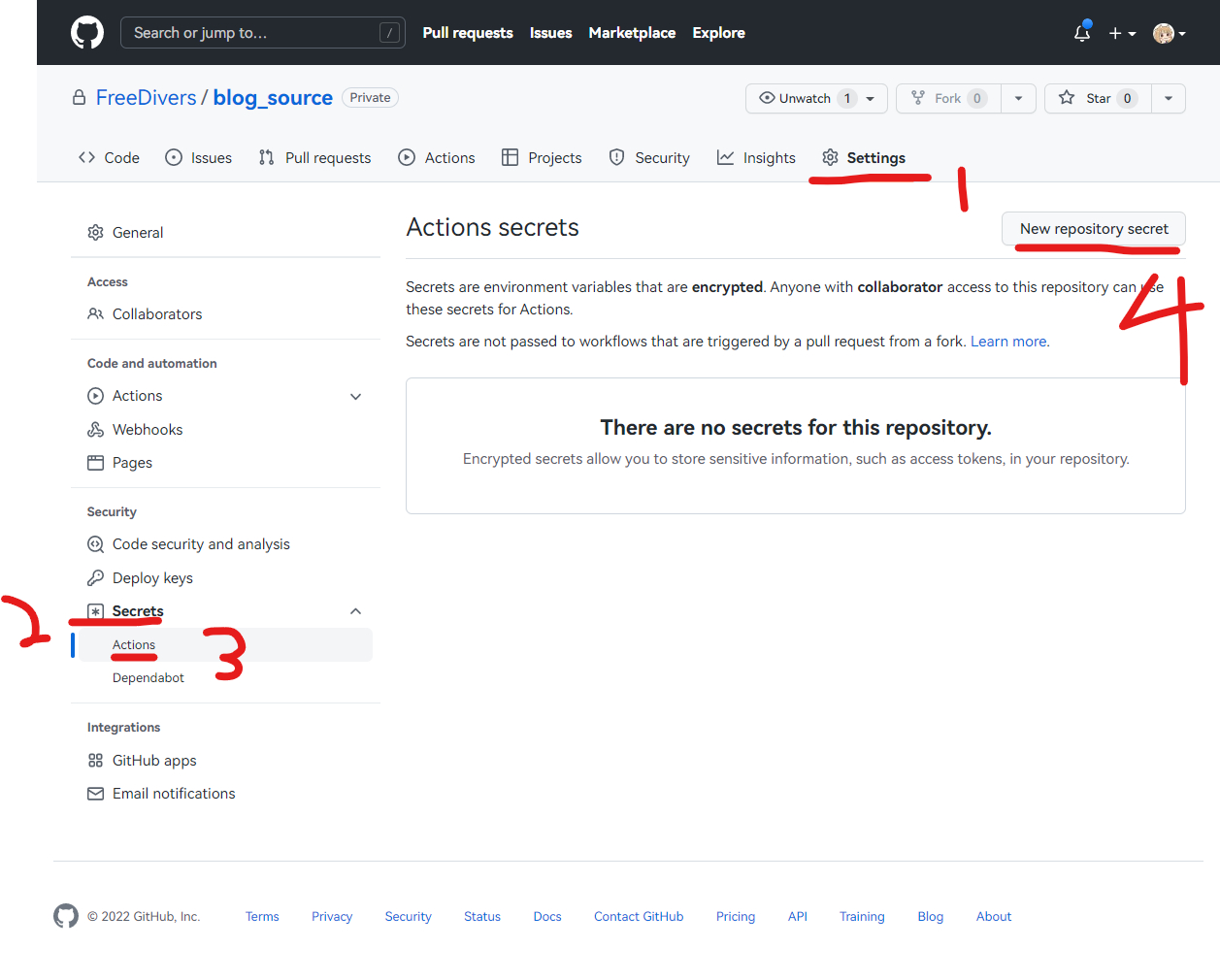Screen dimensions: 1220x980
Task: Open the user avatar menu
Action: 1169,33
